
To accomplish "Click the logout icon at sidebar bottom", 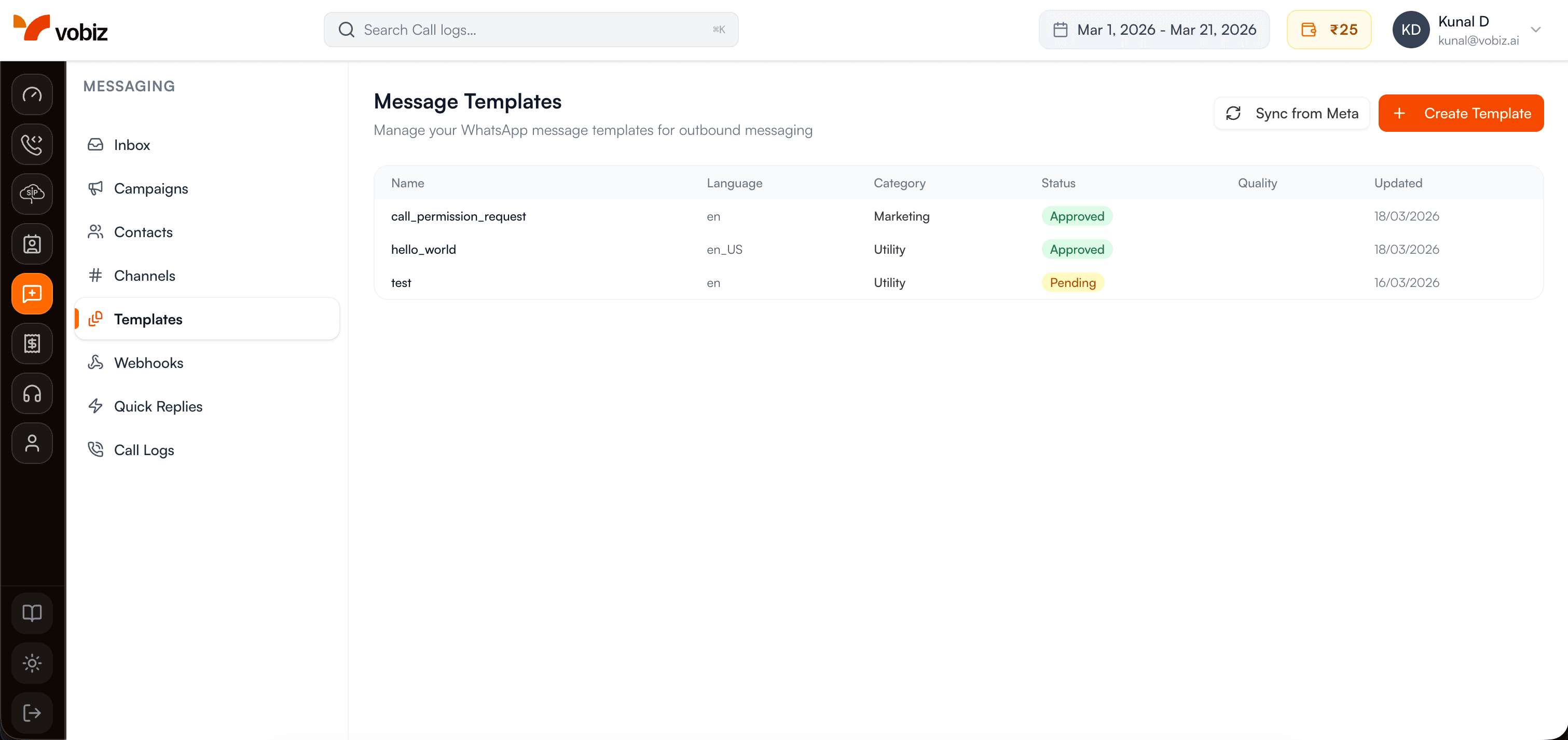I will click(32, 712).
